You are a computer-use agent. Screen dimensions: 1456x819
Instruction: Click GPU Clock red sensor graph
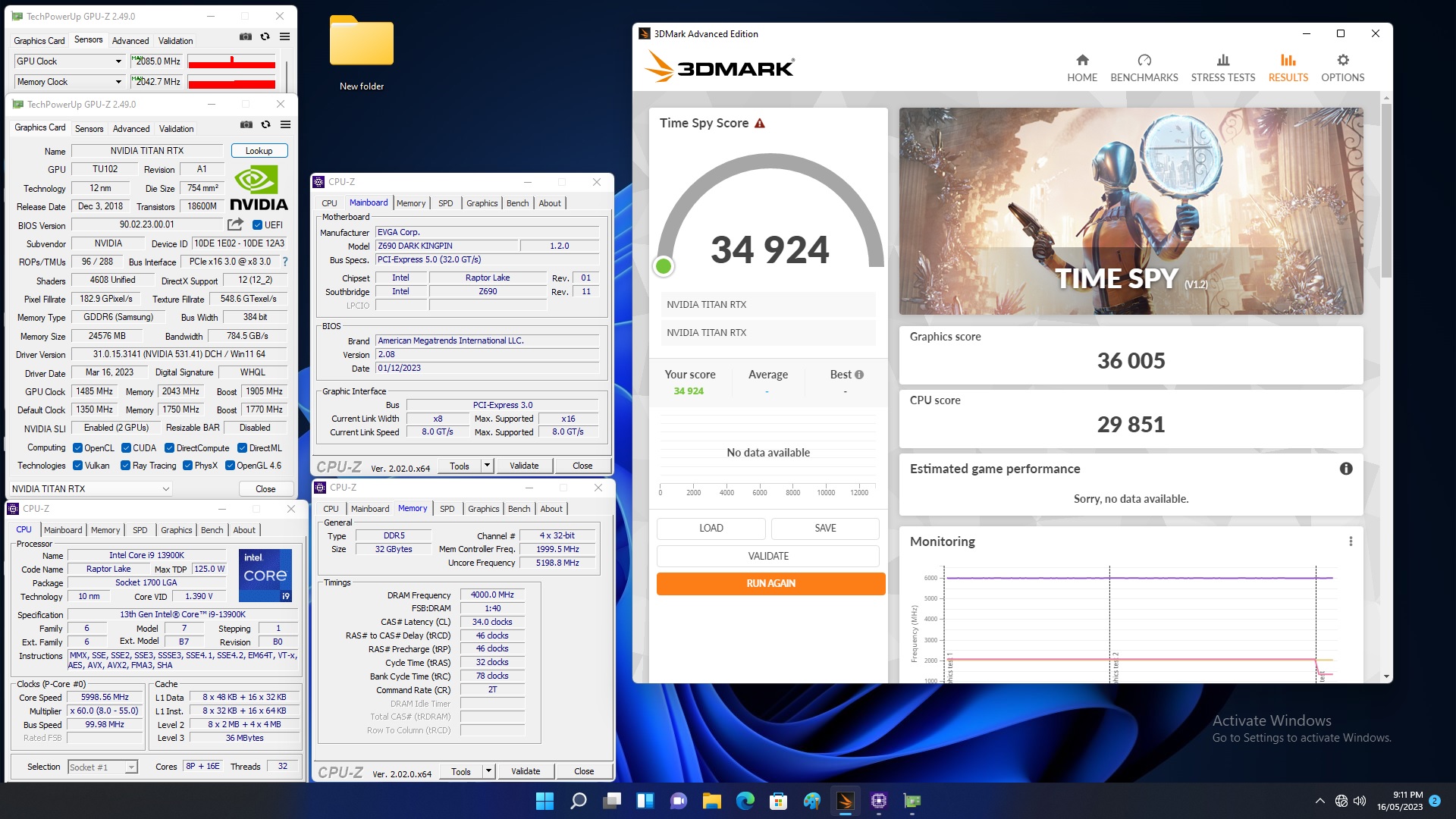[x=231, y=61]
